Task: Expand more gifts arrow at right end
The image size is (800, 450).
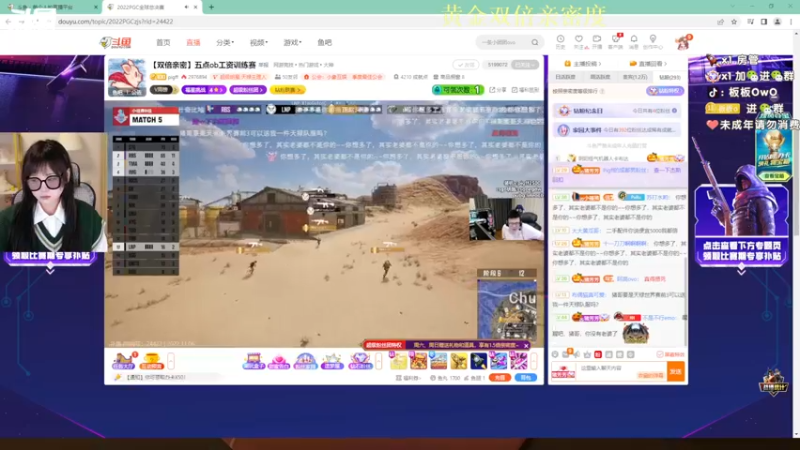Action: tap(534, 361)
